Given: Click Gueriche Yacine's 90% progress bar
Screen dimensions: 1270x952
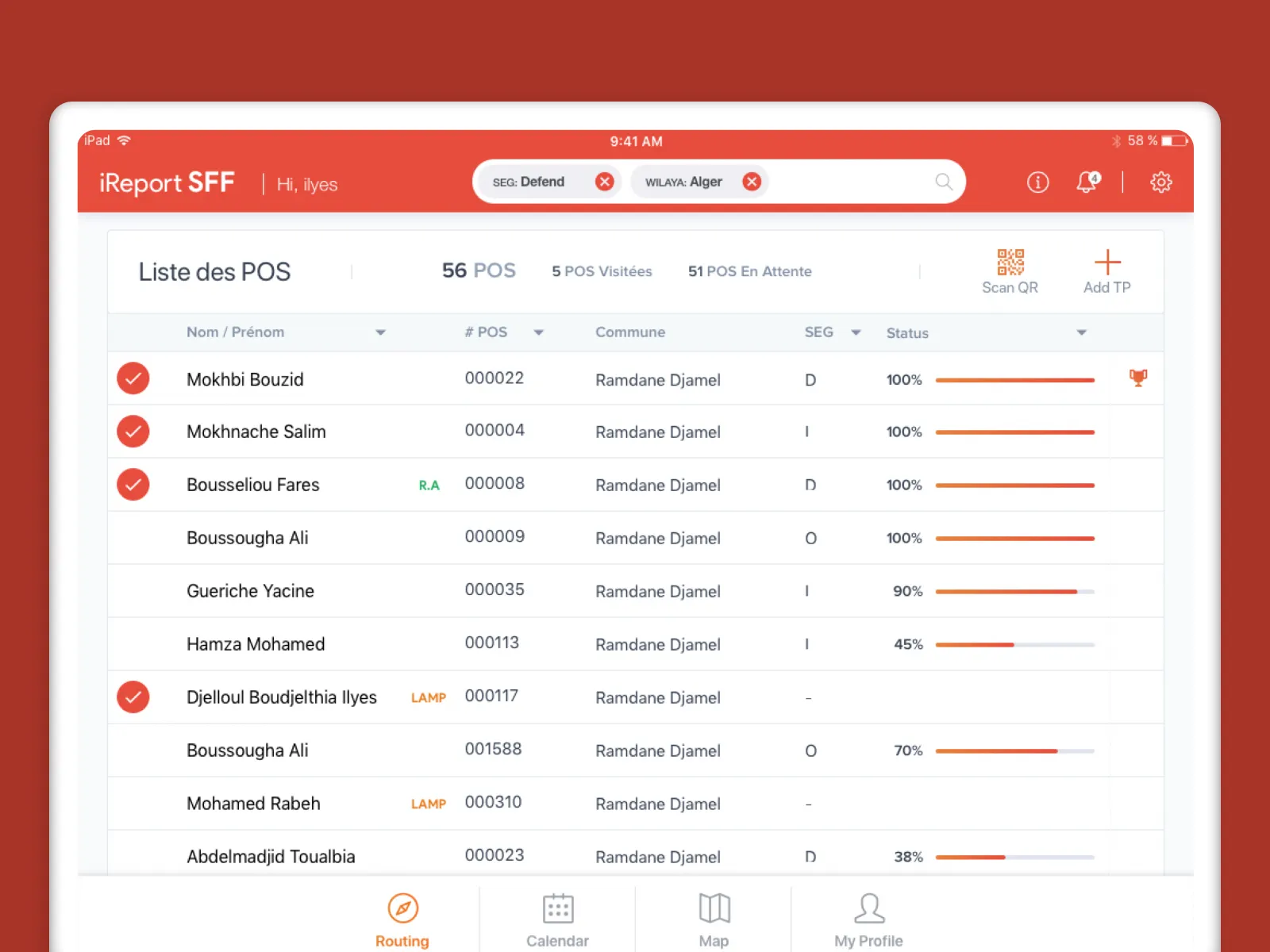Looking at the screenshot, I should click(1014, 592).
